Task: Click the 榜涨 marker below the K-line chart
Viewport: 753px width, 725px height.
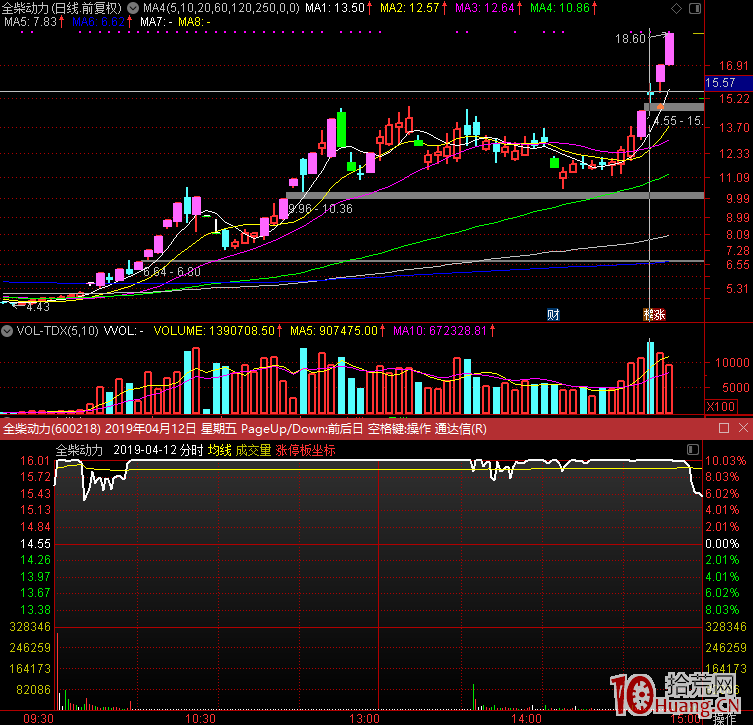Action: point(655,314)
